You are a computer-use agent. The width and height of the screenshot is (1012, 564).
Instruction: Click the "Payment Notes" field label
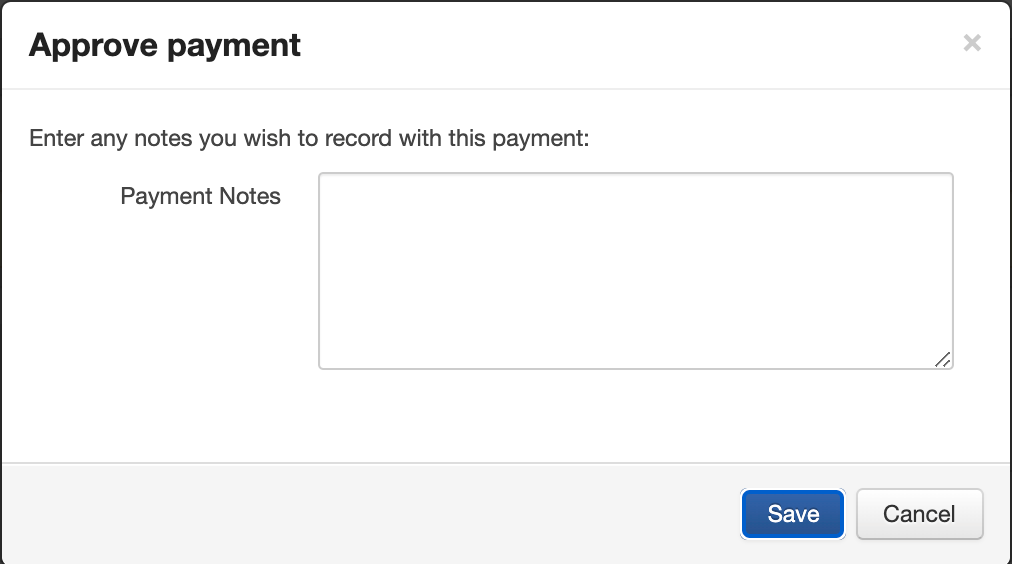[x=200, y=196]
